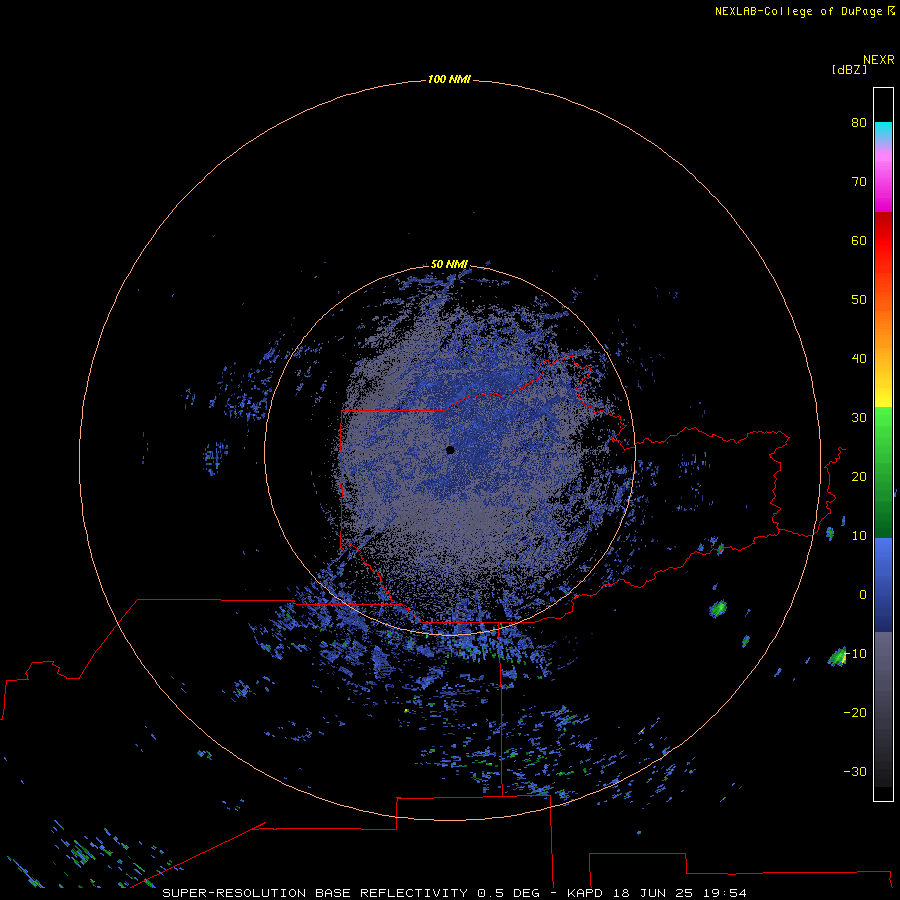This screenshot has width=900, height=900.
Task: Click the 40 value on dBZ scale
Action: (859, 359)
